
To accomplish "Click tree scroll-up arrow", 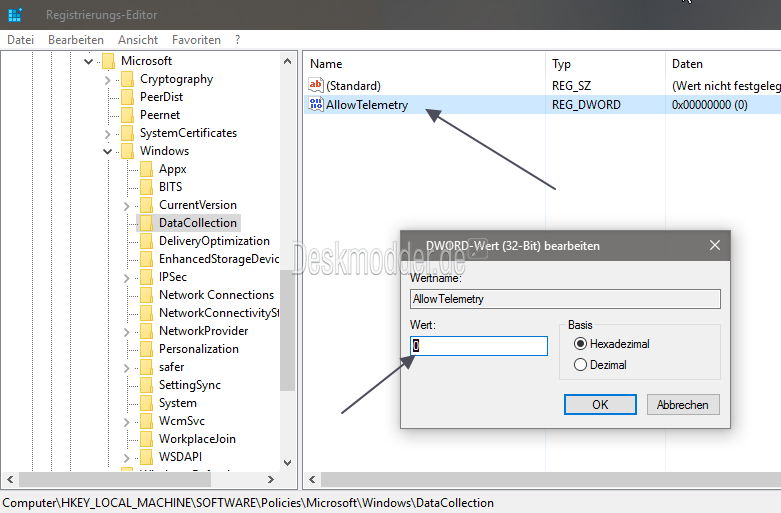I will [287, 61].
